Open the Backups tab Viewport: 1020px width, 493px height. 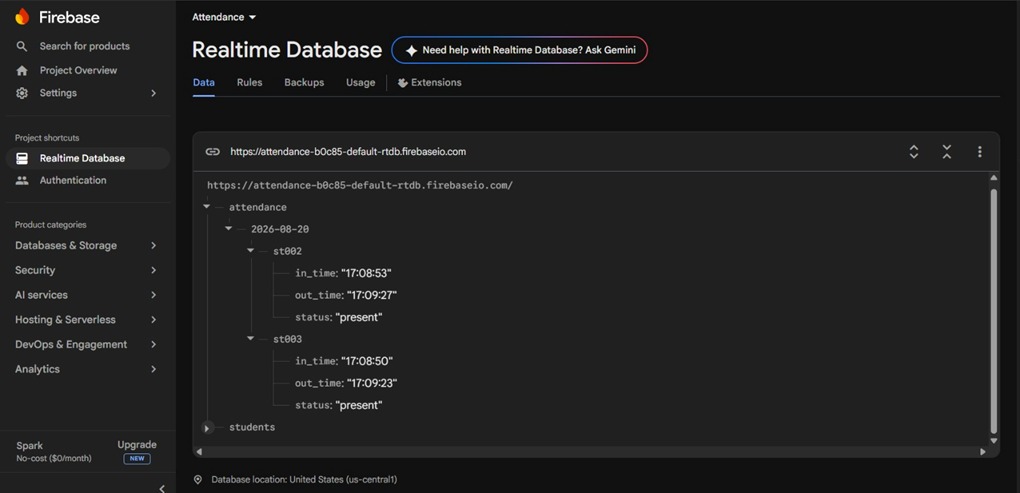coord(304,83)
